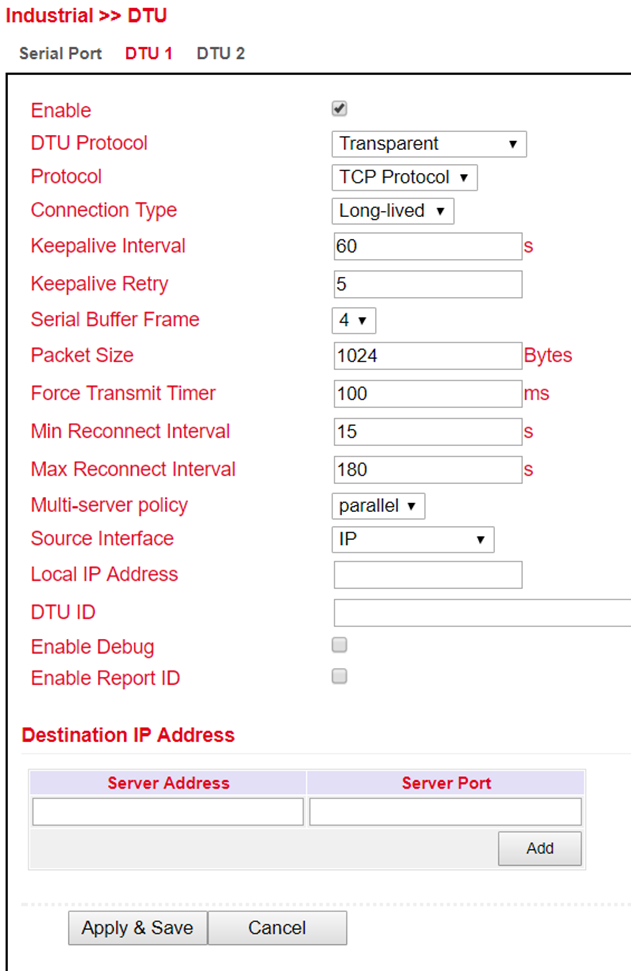Click the Server Port input field

(445, 812)
